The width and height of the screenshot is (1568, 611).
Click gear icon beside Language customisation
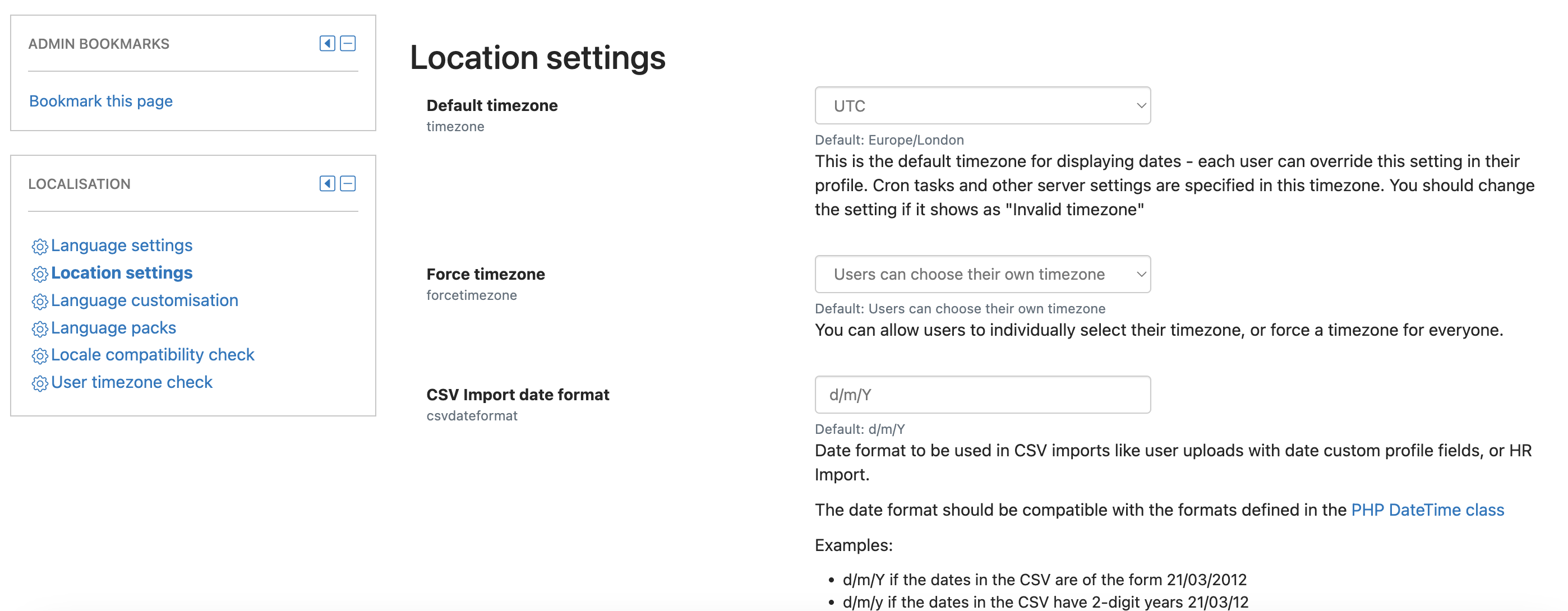[x=40, y=301]
